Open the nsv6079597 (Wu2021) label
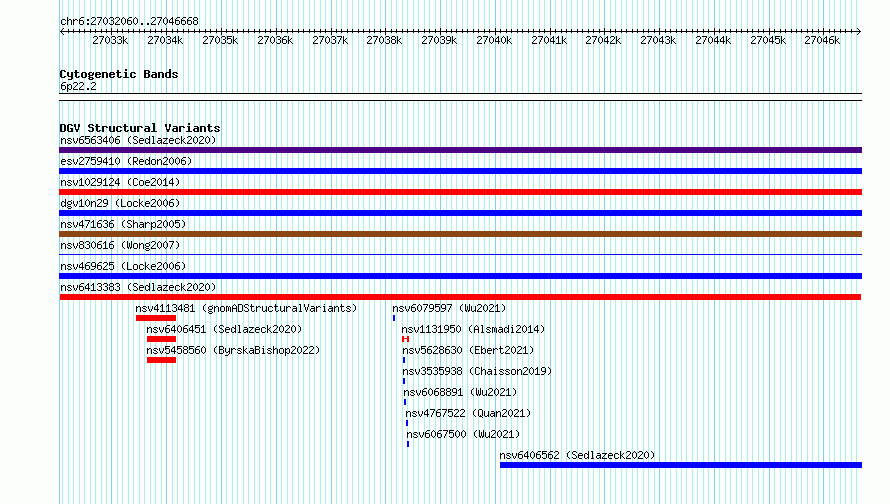Image resolution: width=890 pixels, height=504 pixels. coord(449,308)
